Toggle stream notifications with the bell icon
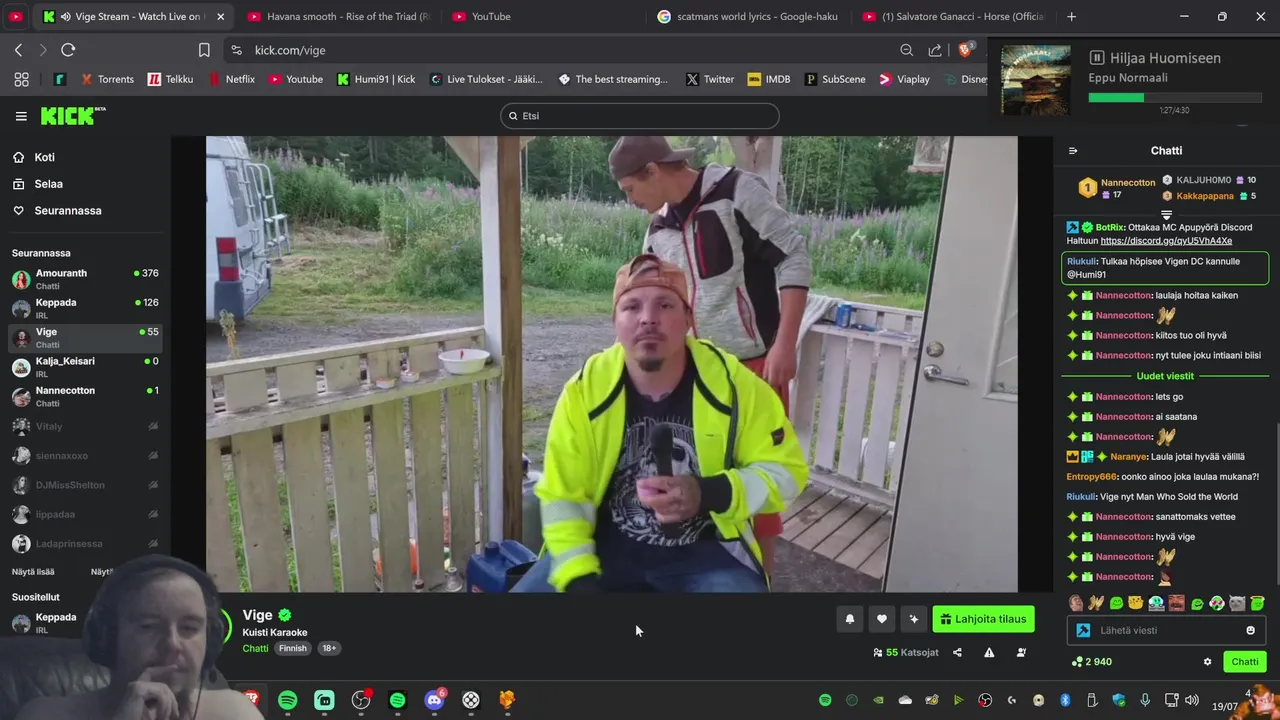The height and width of the screenshot is (720, 1280). coord(850,619)
